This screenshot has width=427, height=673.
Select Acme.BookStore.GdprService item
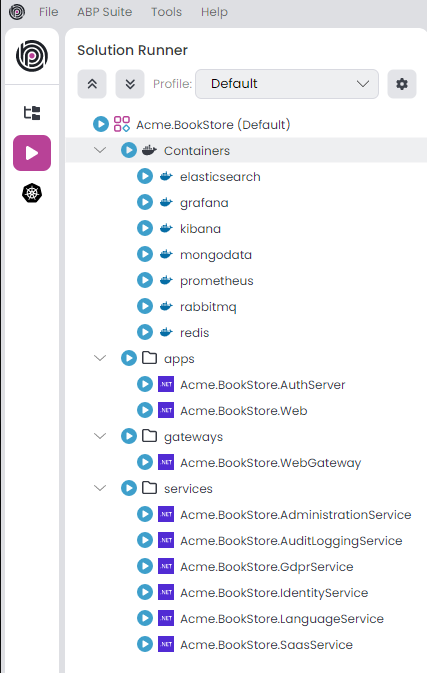coord(266,567)
